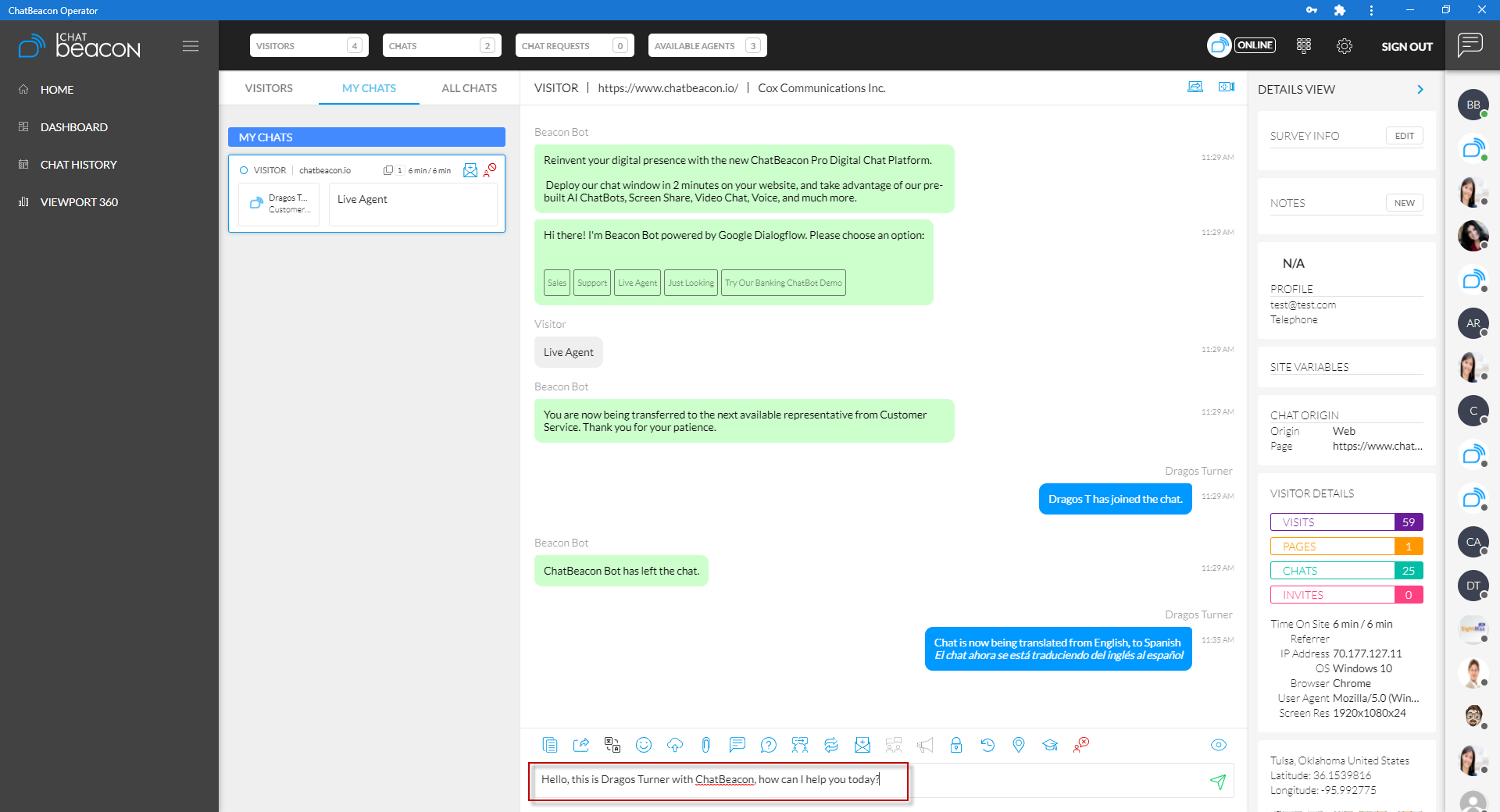Open the Live Agent chat card preview

[x=413, y=205]
